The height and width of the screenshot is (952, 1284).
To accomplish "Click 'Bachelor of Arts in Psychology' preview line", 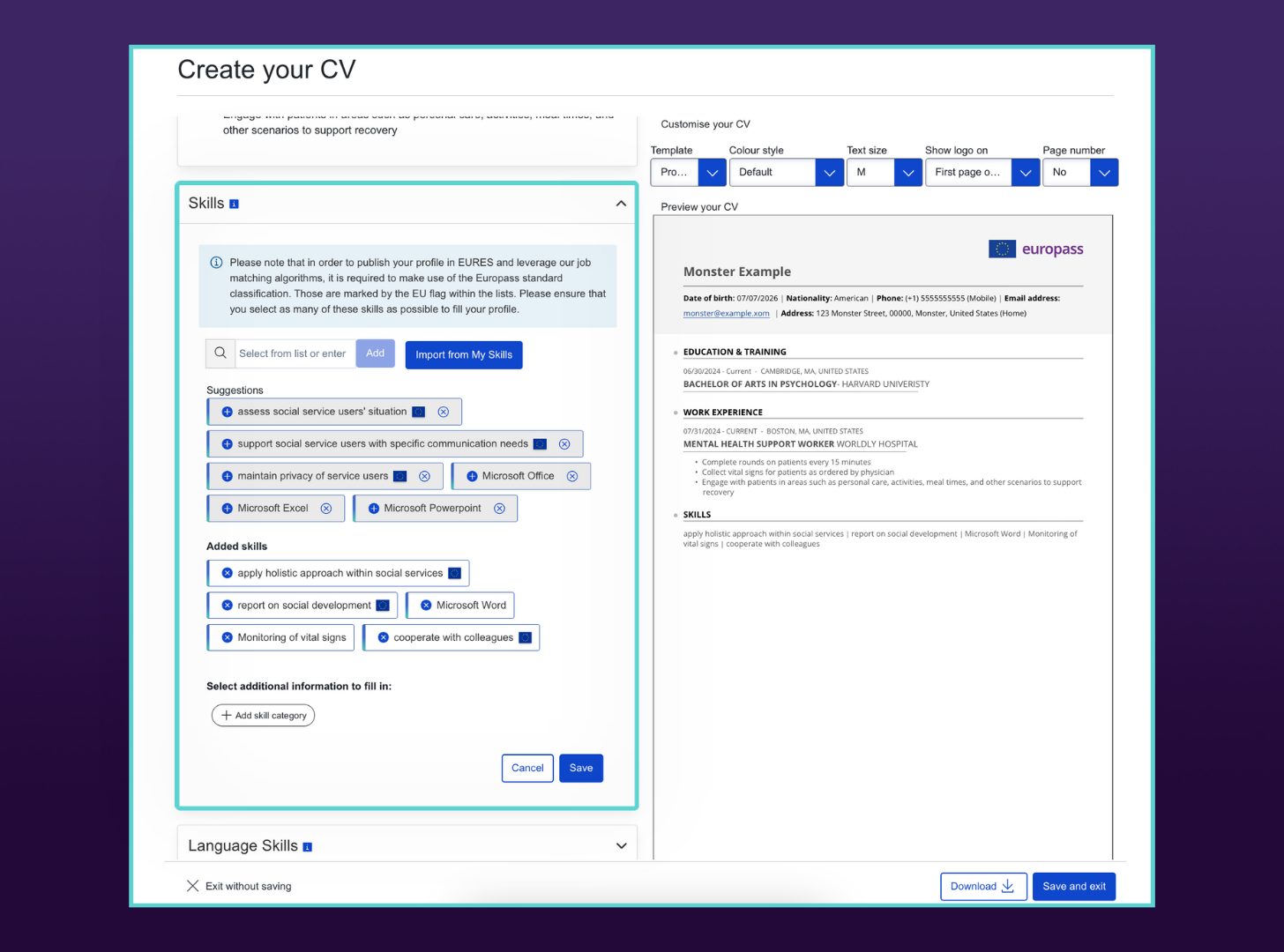I will (x=806, y=384).
